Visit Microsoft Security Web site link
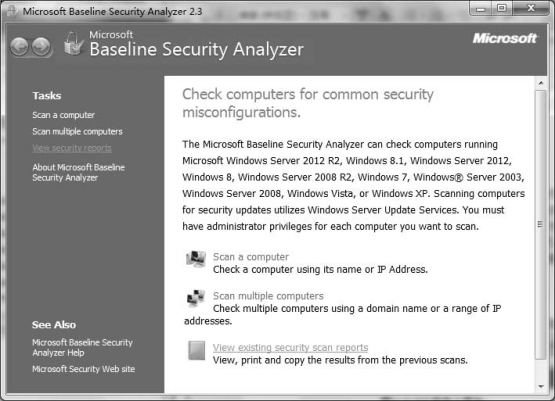Screen dimensions: 555x401 (84, 369)
